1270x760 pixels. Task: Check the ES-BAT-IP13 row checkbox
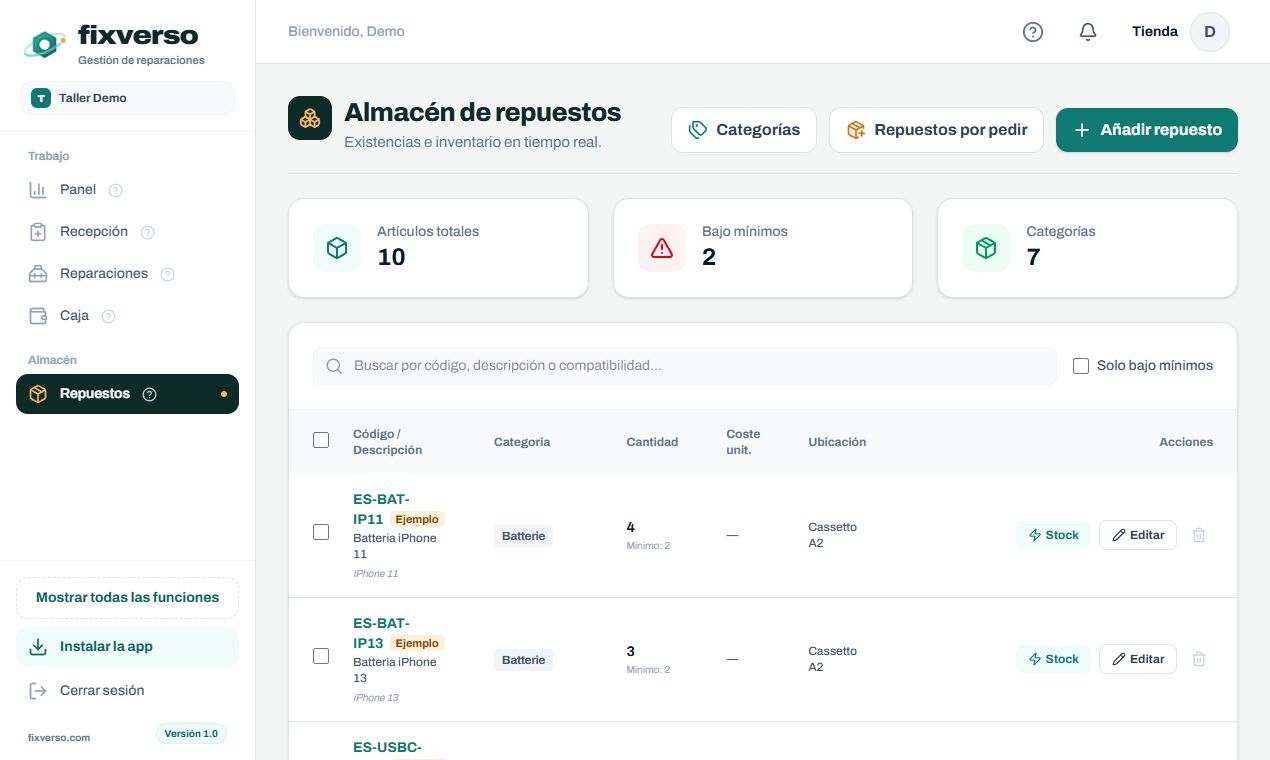click(321, 656)
